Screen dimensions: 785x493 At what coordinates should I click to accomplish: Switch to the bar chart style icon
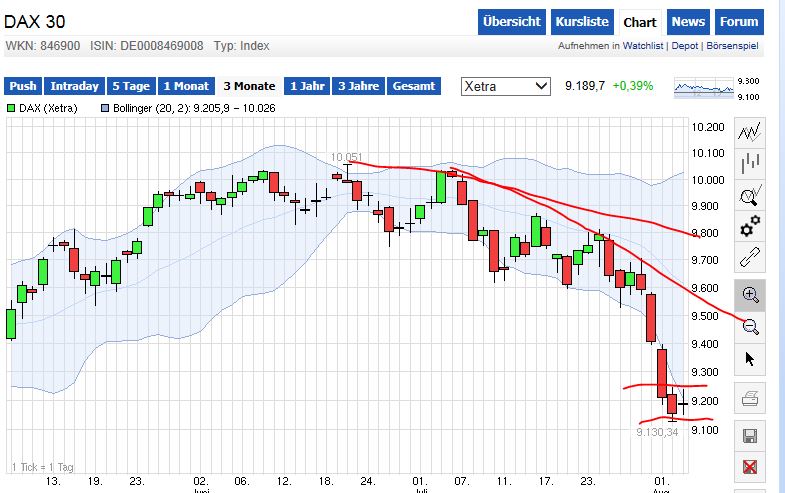click(750, 163)
